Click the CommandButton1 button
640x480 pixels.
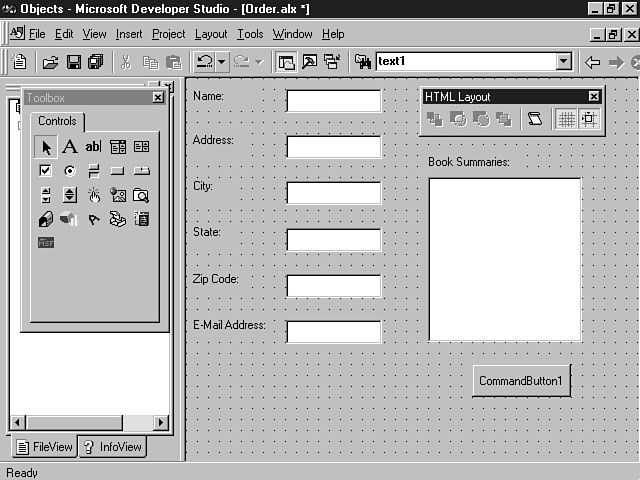click(521, 381)
